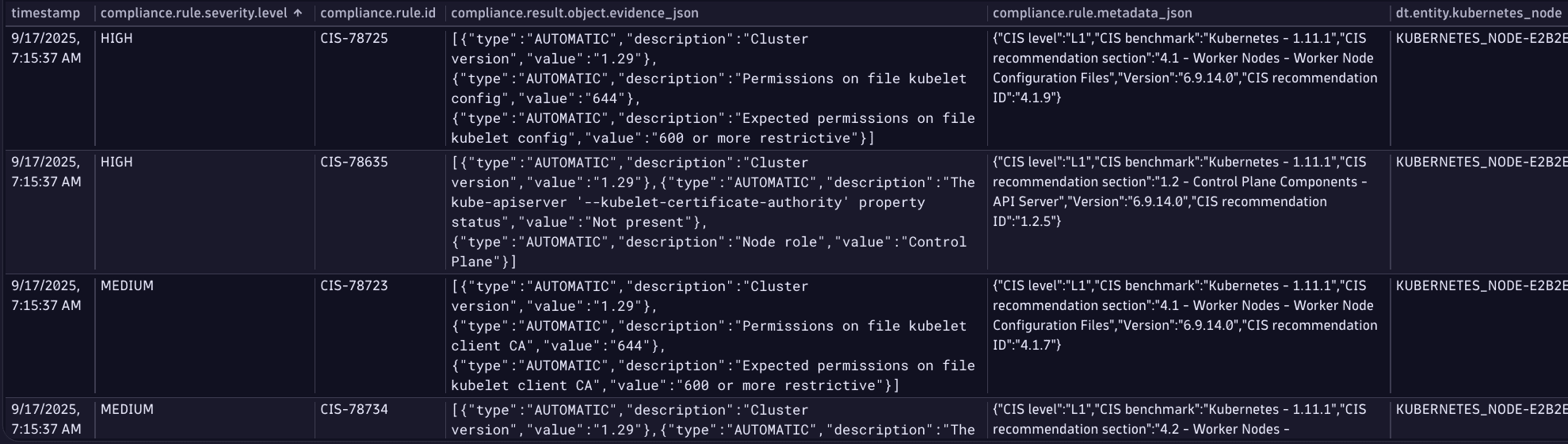Select dt.entity.kubernetes_node column header

(1478, 13)
